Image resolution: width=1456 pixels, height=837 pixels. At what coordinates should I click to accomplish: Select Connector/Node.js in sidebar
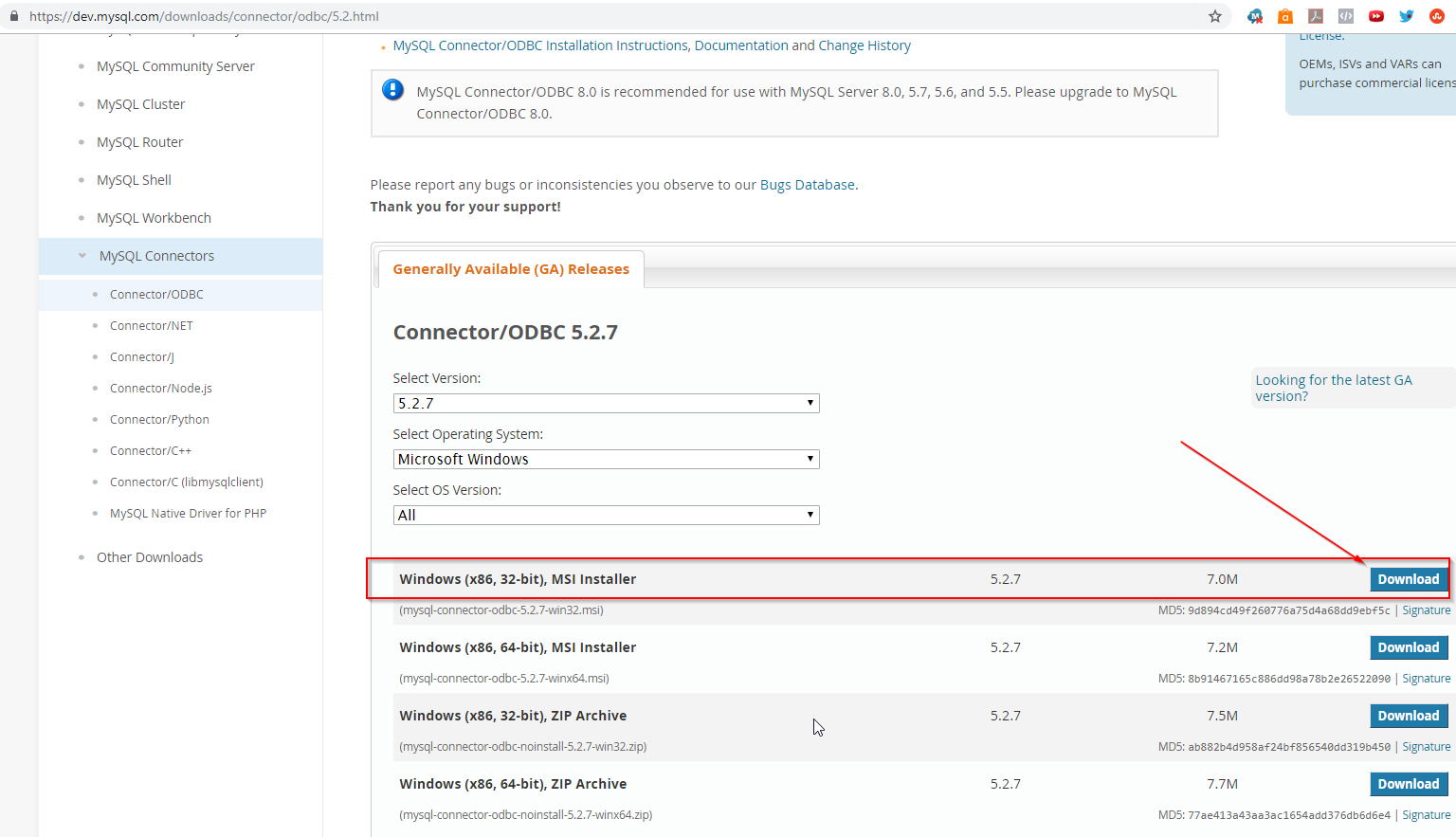click(x=161, y=389)
